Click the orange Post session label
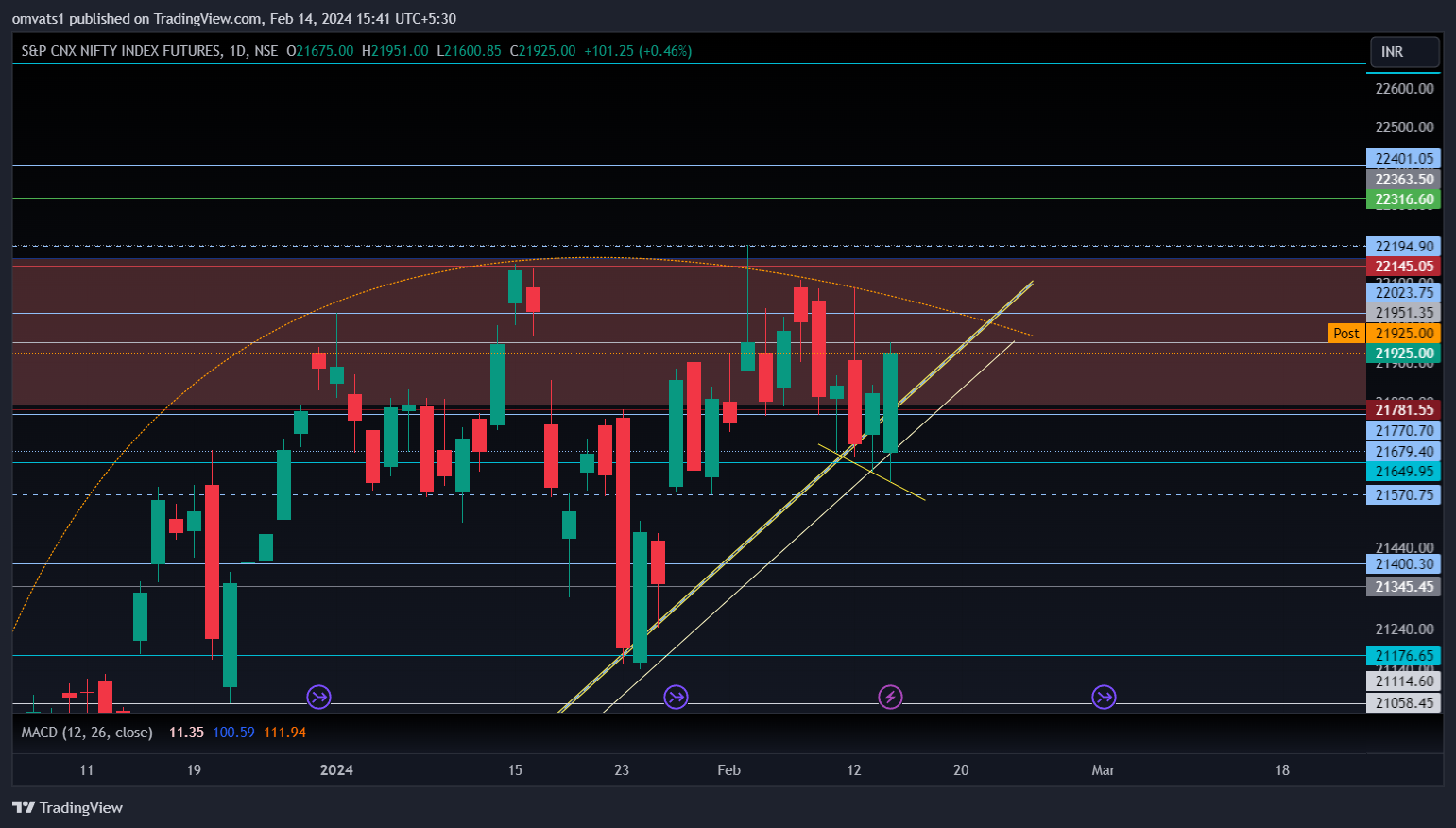 click(1345, 333)
